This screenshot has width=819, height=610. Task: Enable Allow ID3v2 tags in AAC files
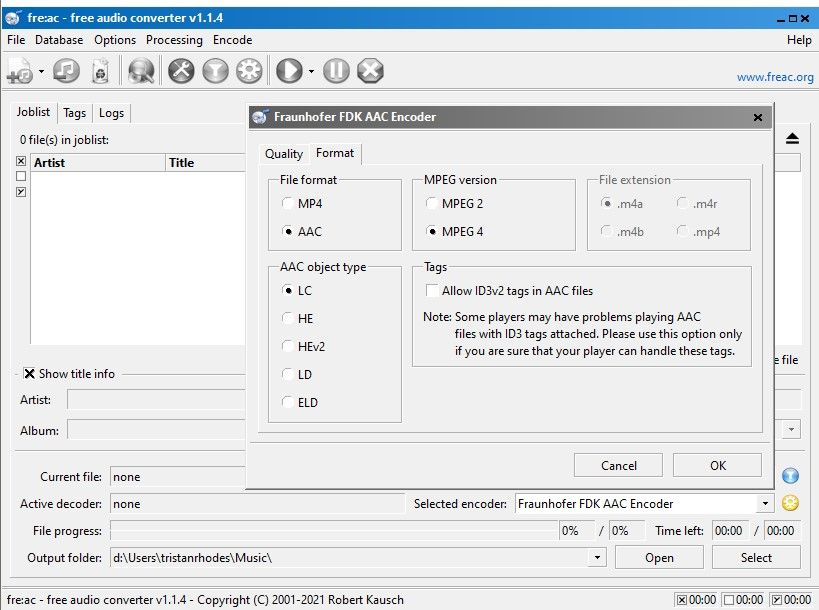coord(433,291)
